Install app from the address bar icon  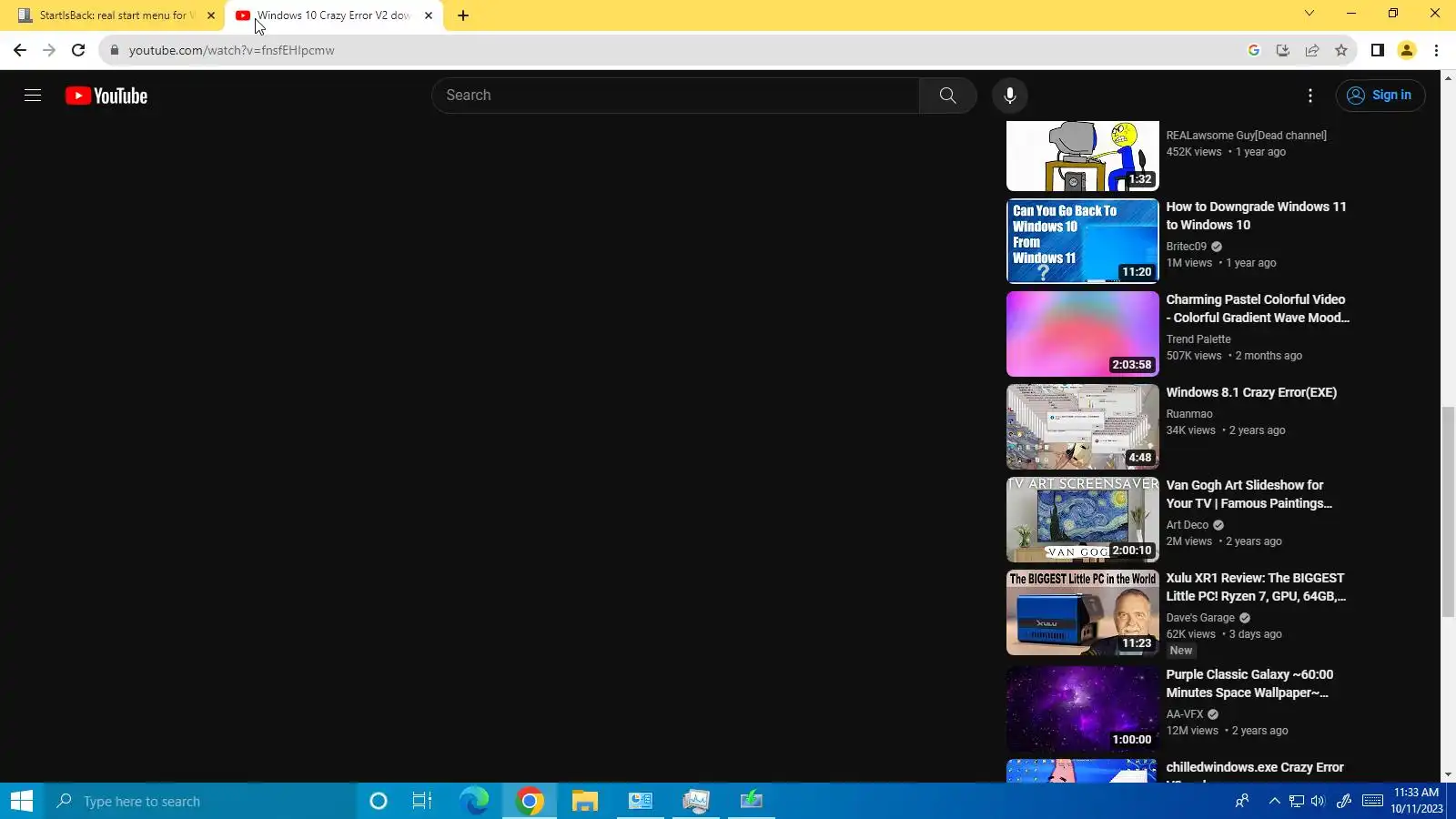click(x=1283, y=50)
